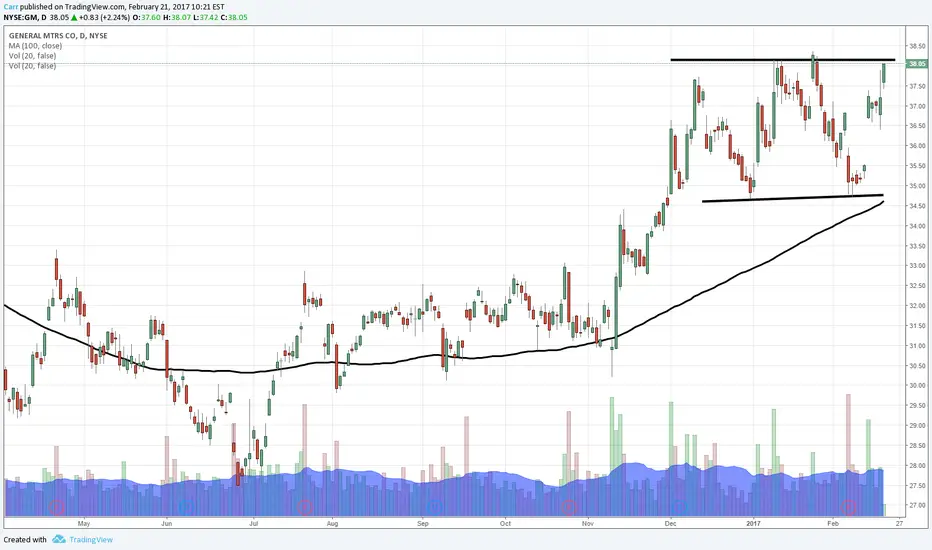Click the close value C:38.05
Viewport: 932px width, 550px height.
click(x=234, y=17)
